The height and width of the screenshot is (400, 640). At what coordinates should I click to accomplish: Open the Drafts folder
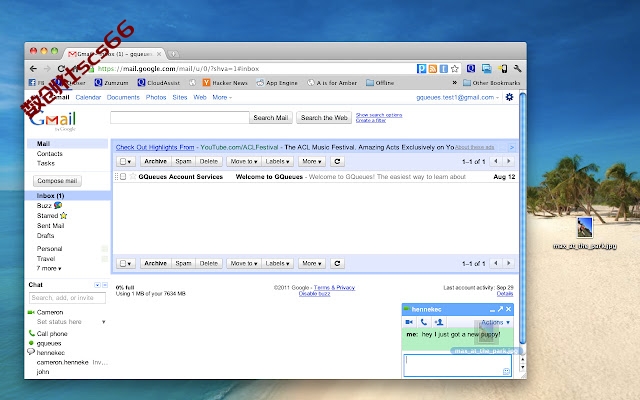[x=45, y=236]
